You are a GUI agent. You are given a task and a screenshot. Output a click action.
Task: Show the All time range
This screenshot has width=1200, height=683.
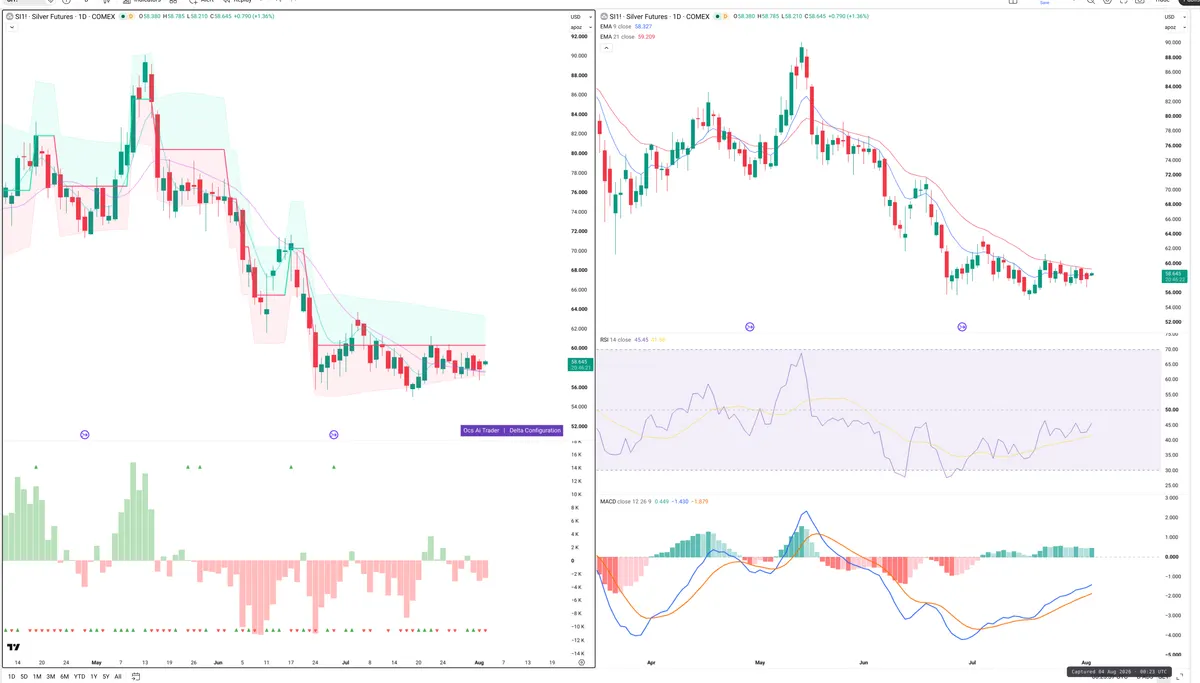[118, 677]
